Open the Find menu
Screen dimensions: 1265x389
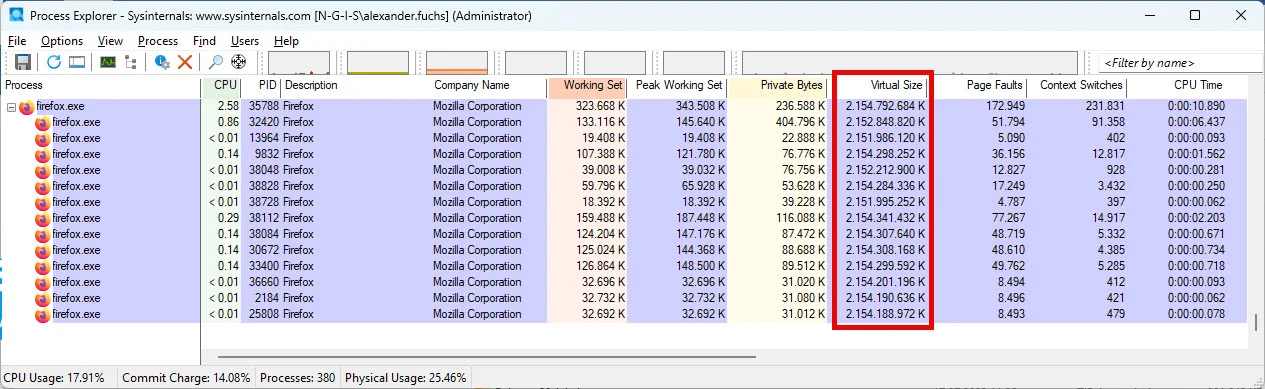pos(204,41)
